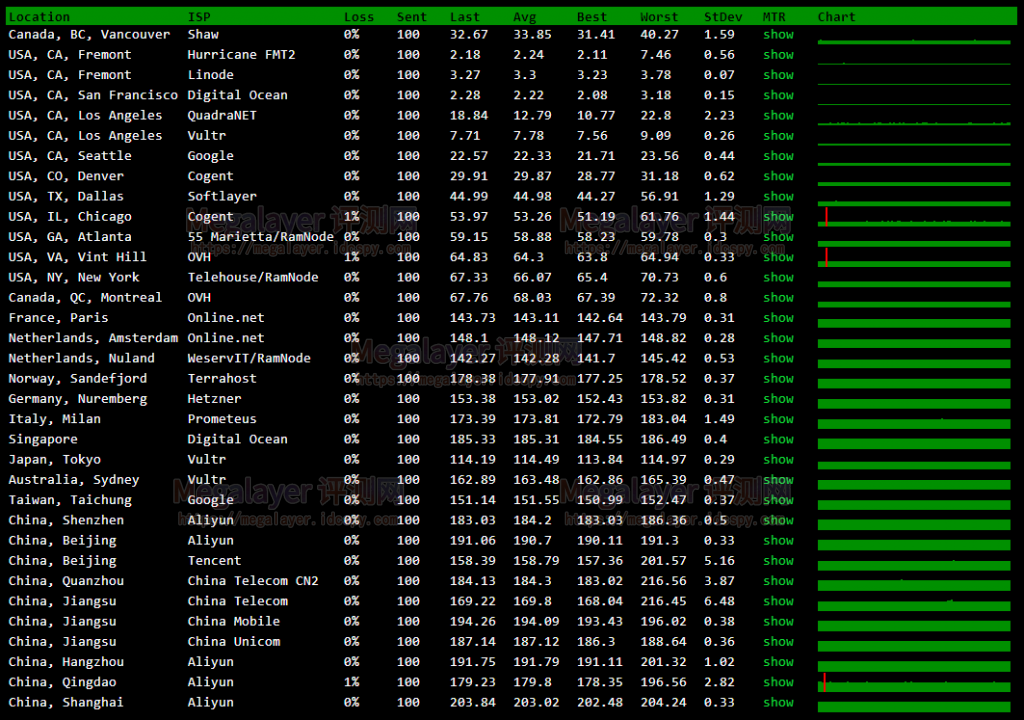Click show for Beijing Aliyun row

tap(778, 541)
